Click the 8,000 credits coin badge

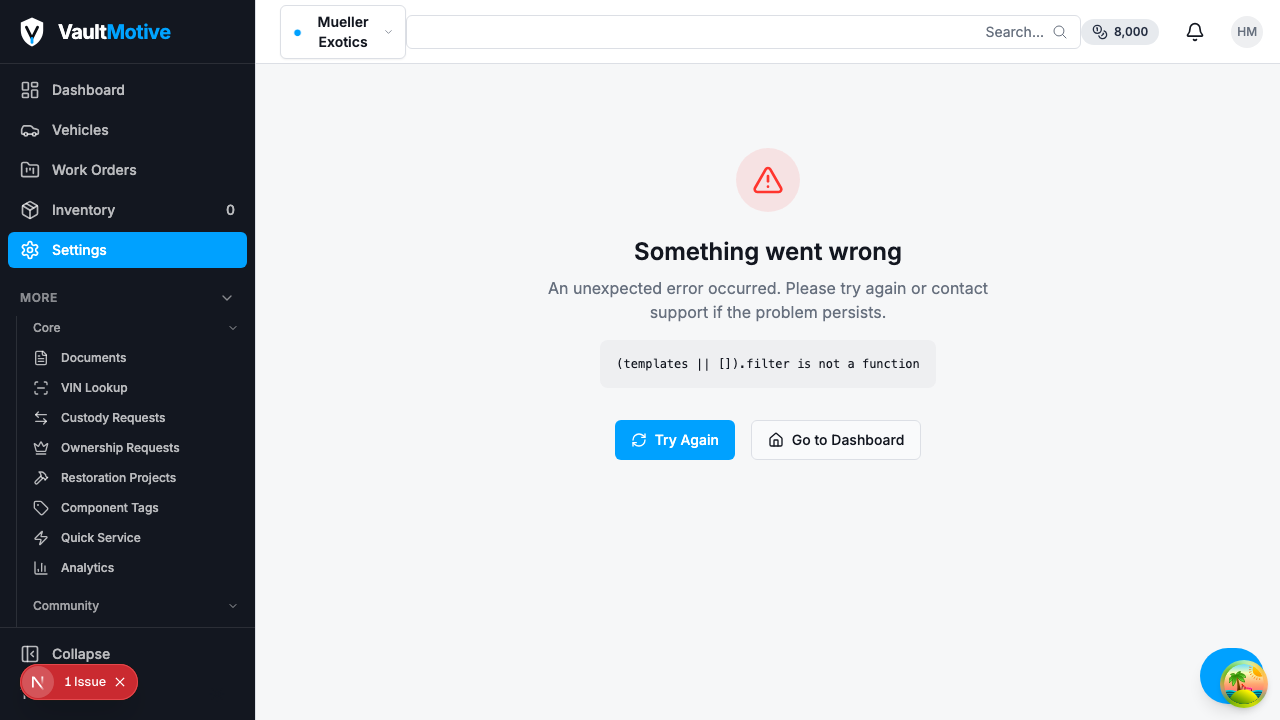[x=1120, y=32]
